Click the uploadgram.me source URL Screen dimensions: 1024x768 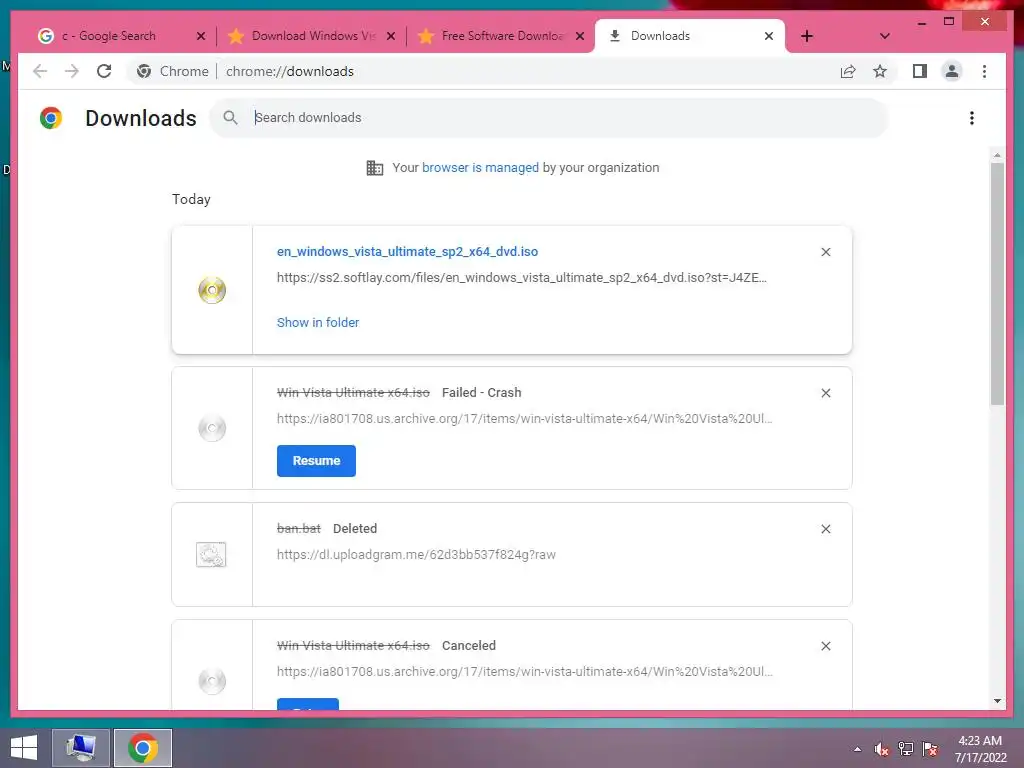[417, 554]
